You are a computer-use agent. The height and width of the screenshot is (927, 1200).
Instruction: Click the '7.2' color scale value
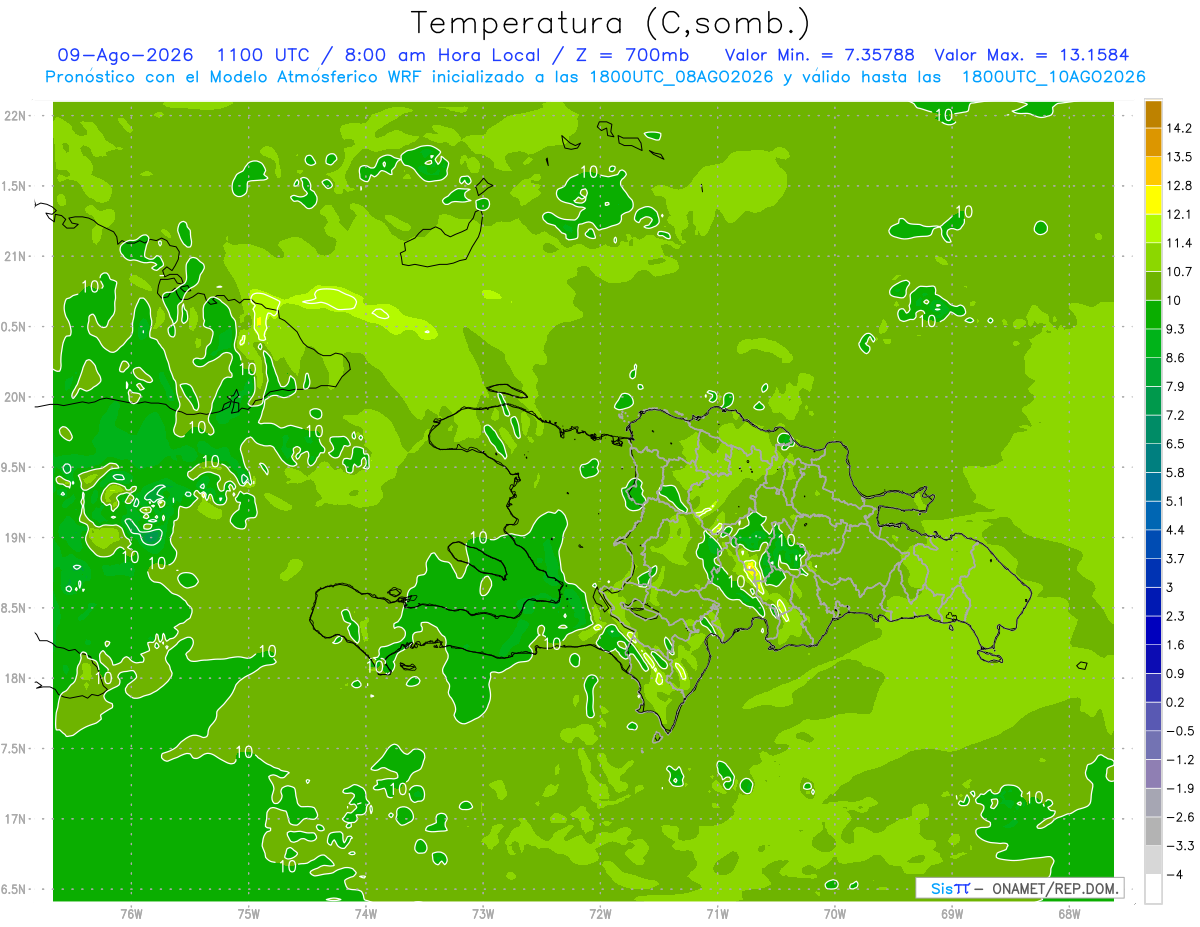1177,415
